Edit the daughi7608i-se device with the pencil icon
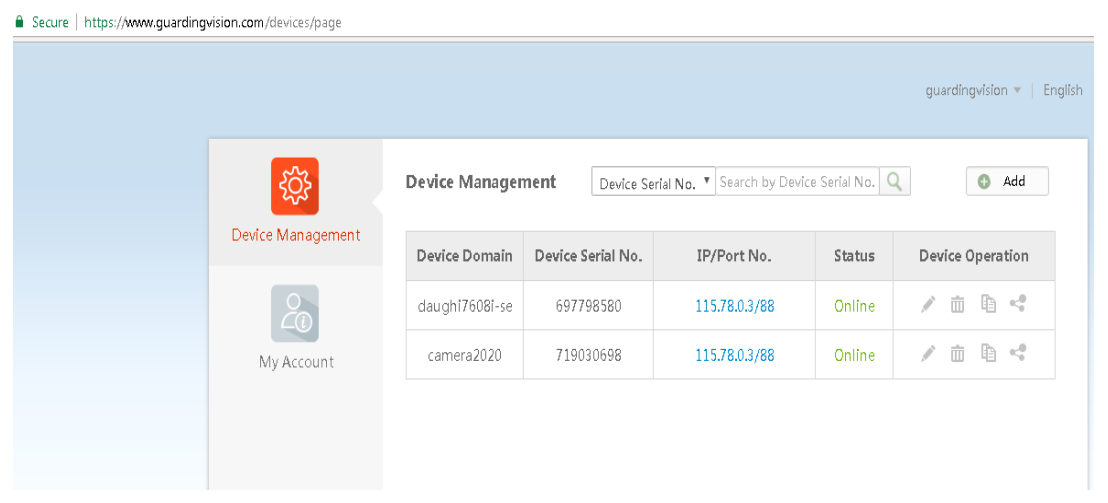 click(x=928, y=305)
